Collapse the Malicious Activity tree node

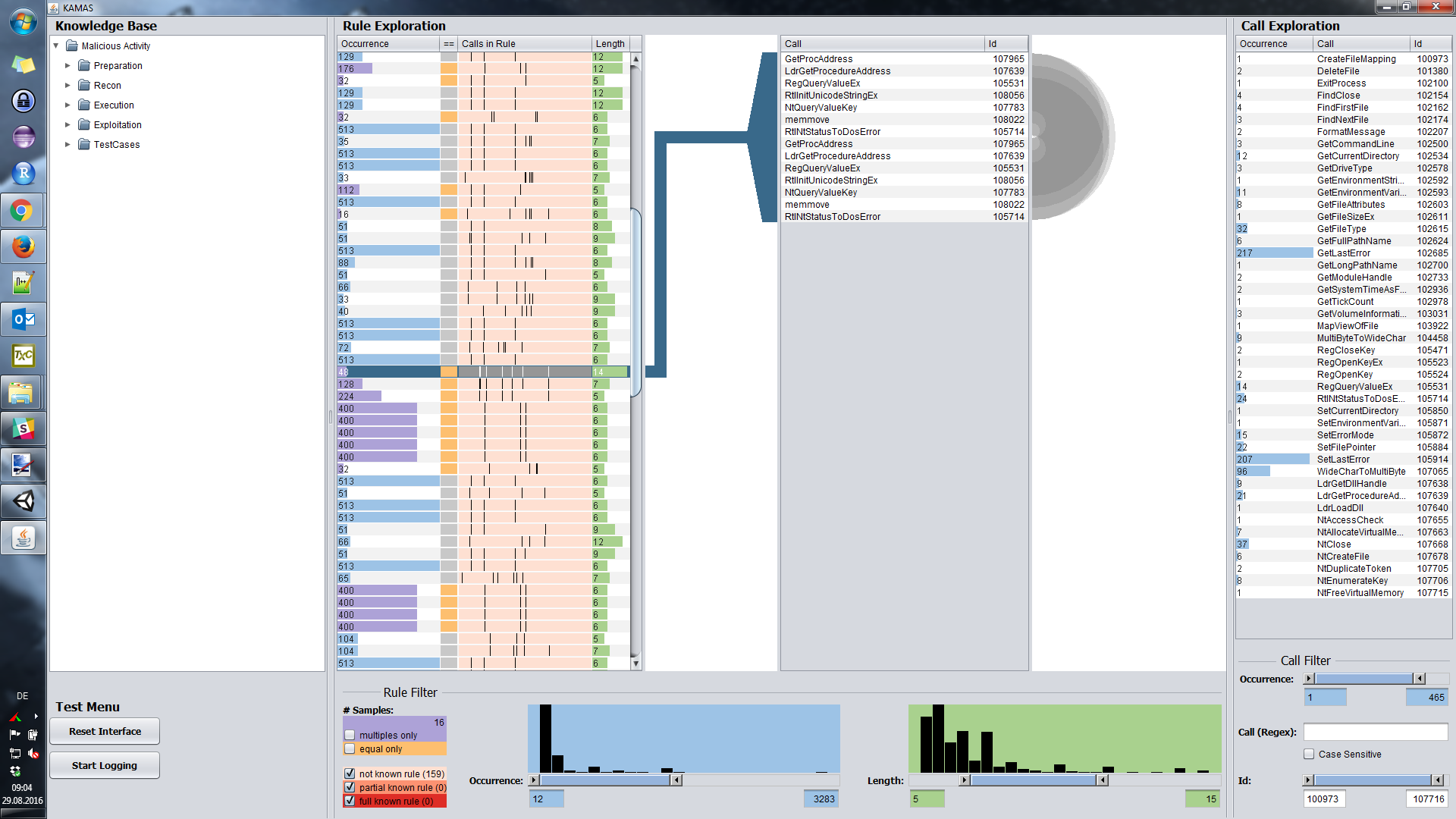(56, 46)
